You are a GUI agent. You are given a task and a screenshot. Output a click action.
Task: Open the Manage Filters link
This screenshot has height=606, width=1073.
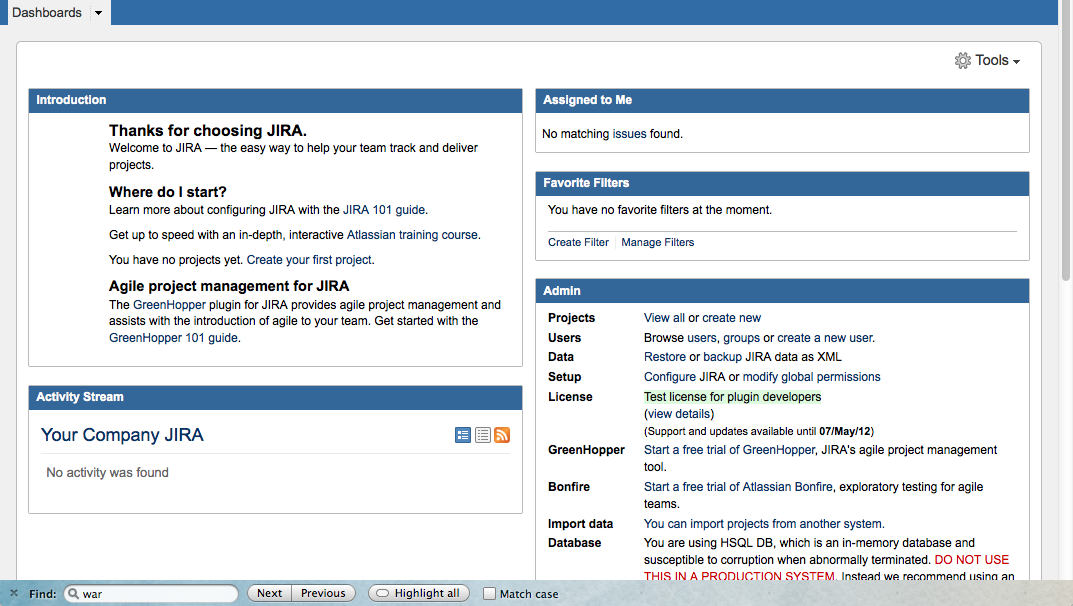(x=657, y=242)
